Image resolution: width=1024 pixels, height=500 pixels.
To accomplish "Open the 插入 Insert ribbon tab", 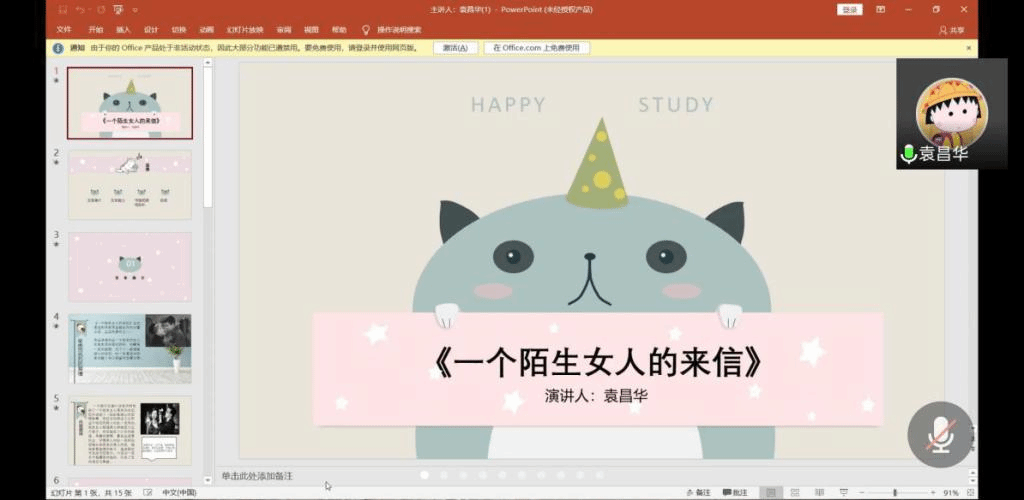I will pos(124,30).
